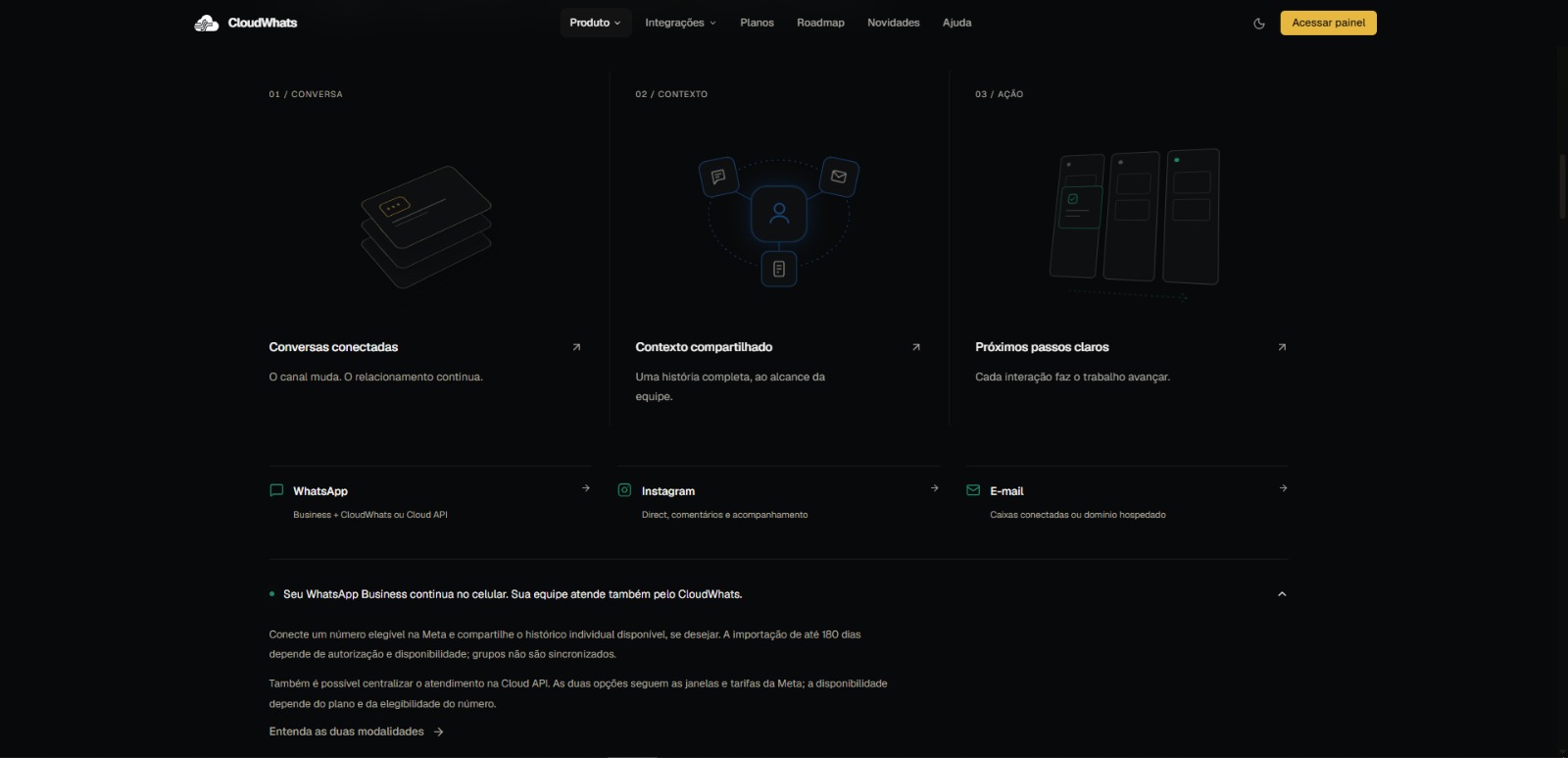The height and width of the screenshot is (758, 1568).
Task: Click the text 'Business + CloudWhats ou Cloud API'
Action: pos(370,515)
